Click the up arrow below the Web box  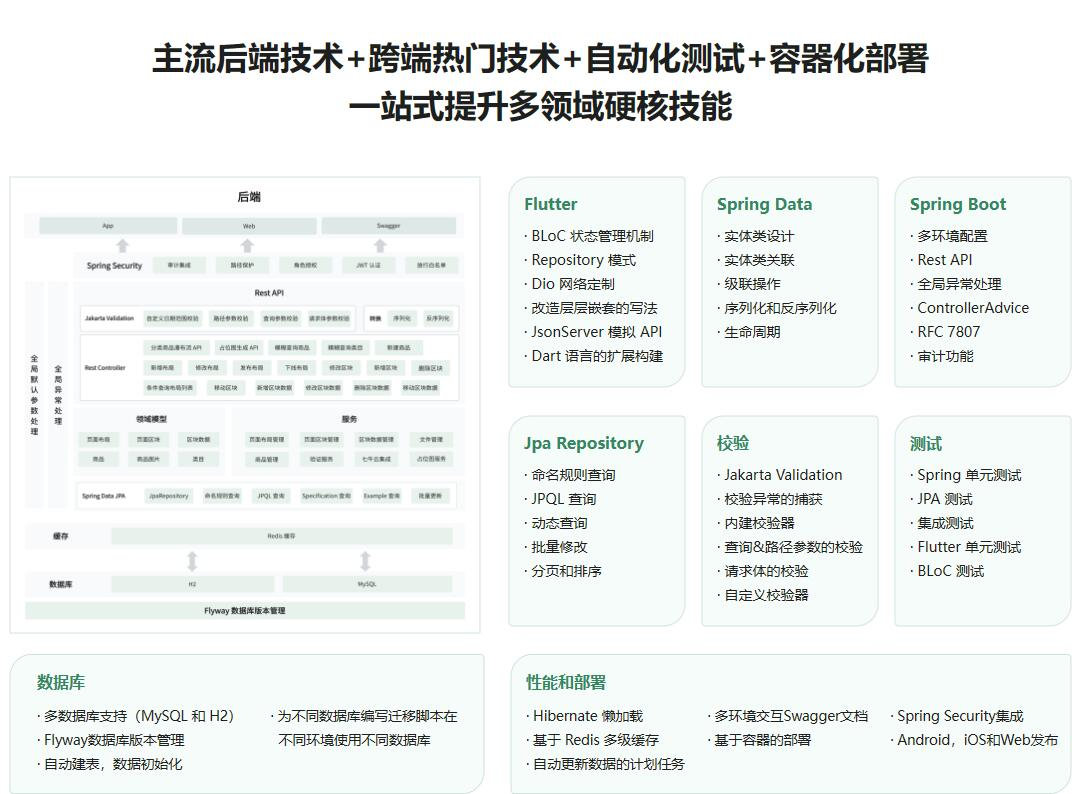coord(248,245)
